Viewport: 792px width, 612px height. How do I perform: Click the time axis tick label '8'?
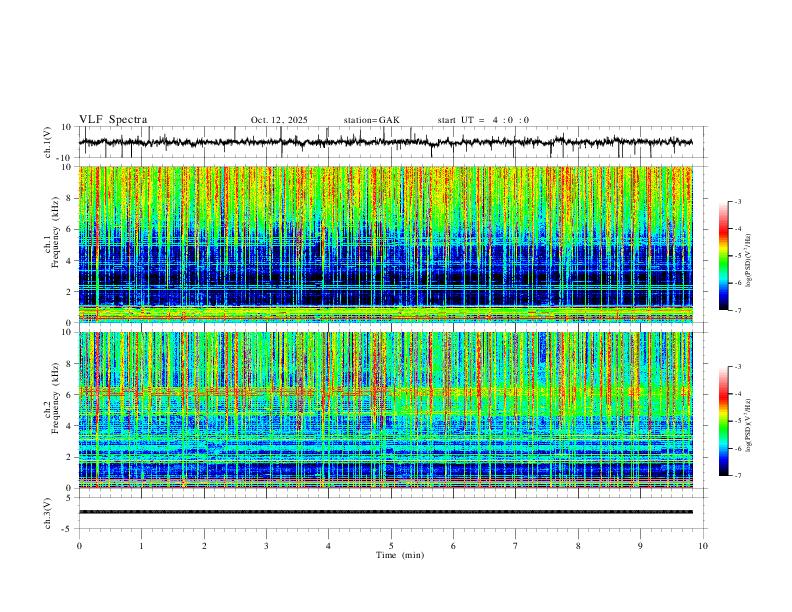pos(578,546)
